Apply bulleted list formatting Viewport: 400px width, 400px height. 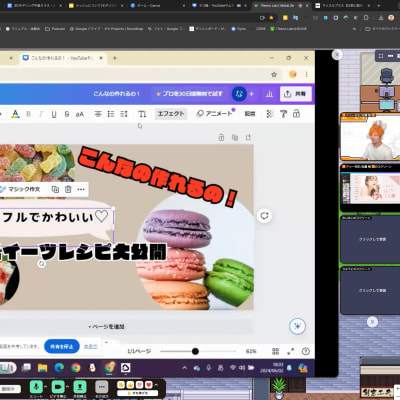pyautogui.click(x=111, y=114)
